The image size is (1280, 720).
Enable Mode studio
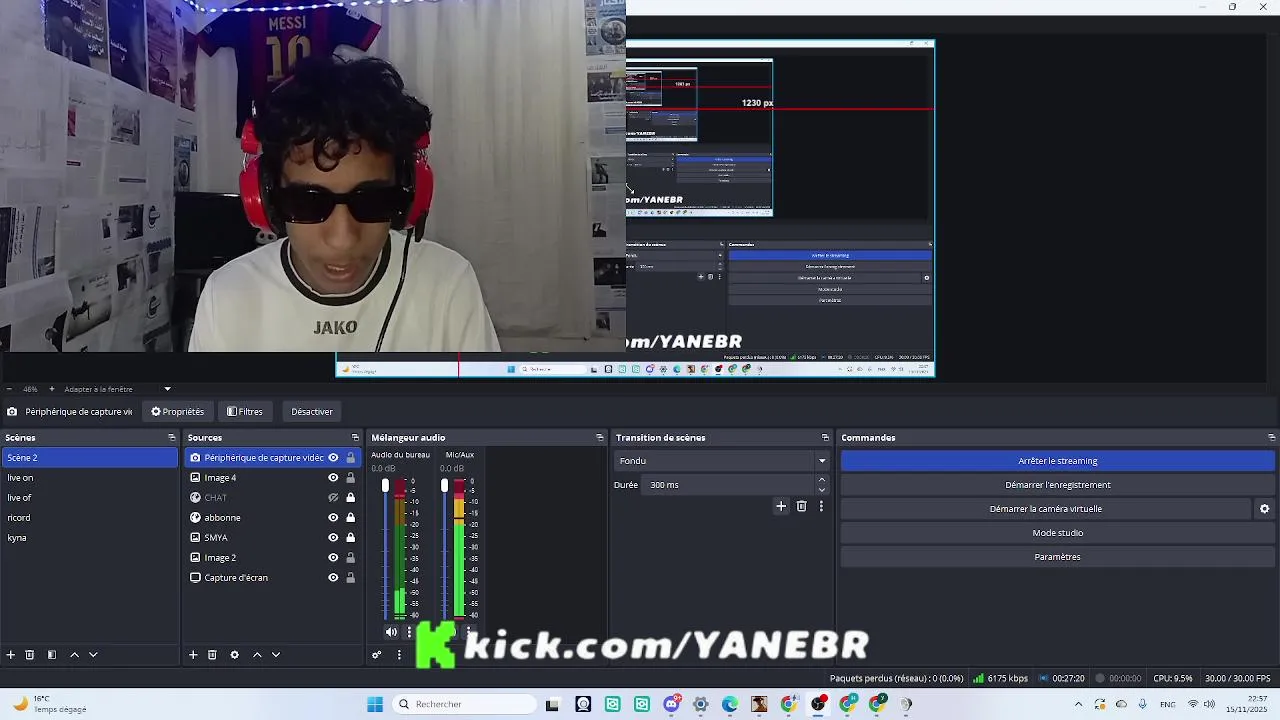click(1057, 533)
